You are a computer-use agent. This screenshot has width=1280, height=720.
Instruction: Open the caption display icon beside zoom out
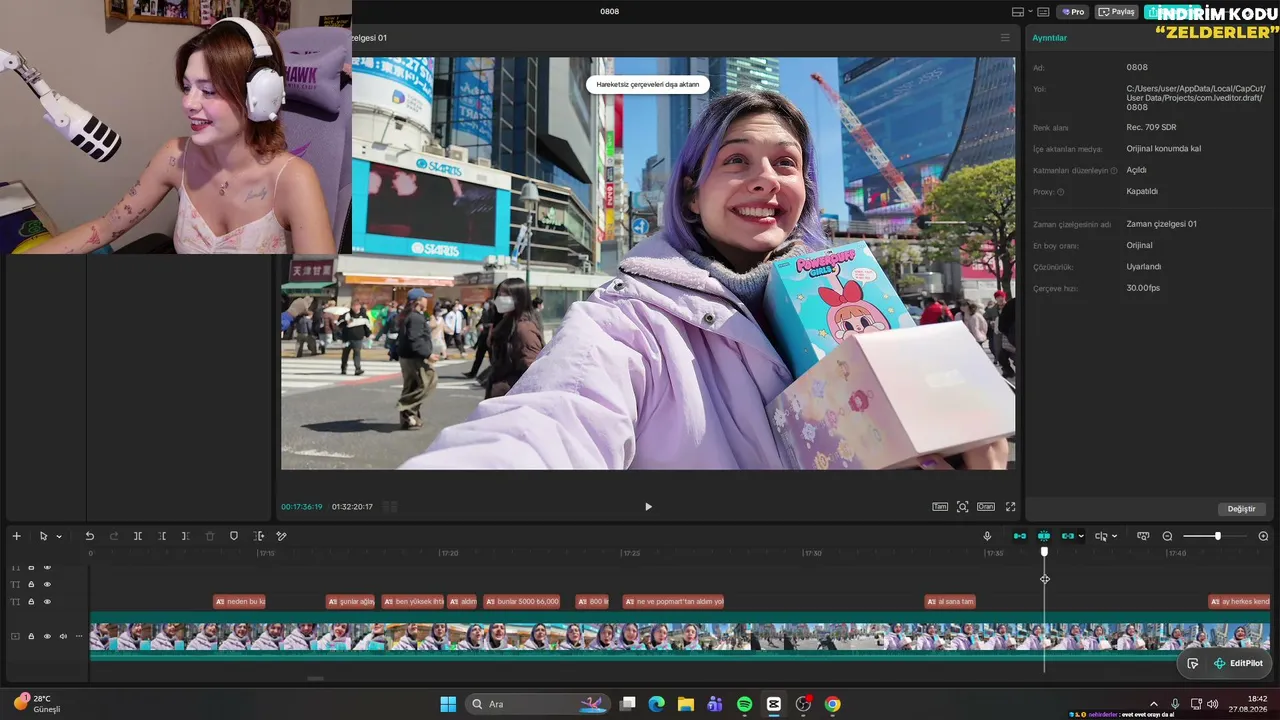1143,536
